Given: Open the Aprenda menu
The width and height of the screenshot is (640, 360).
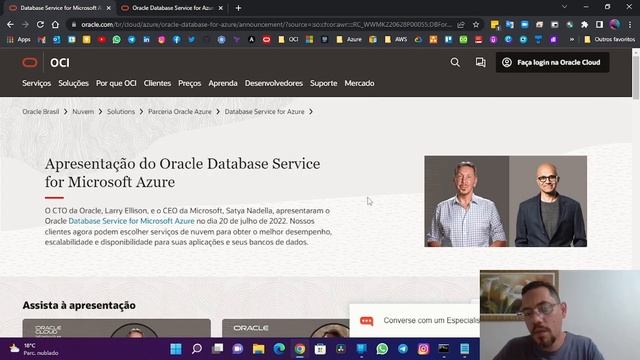Looking at the screenshot, I should pyautogui.click(x=223, y=83).
